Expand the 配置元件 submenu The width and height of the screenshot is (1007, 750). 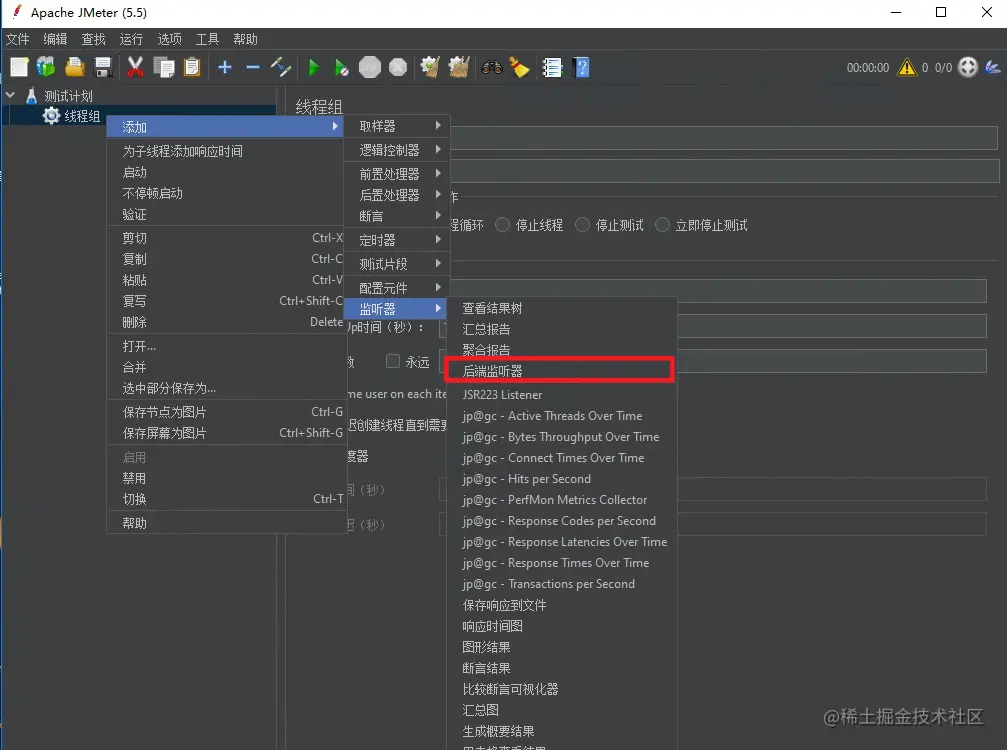coord(397,287)
